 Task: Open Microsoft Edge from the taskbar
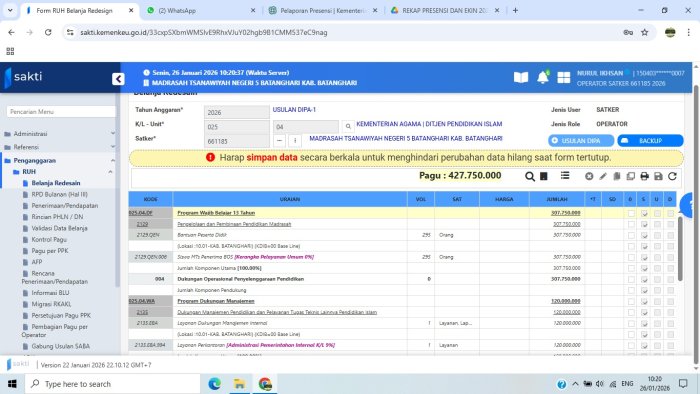point(215,384)
